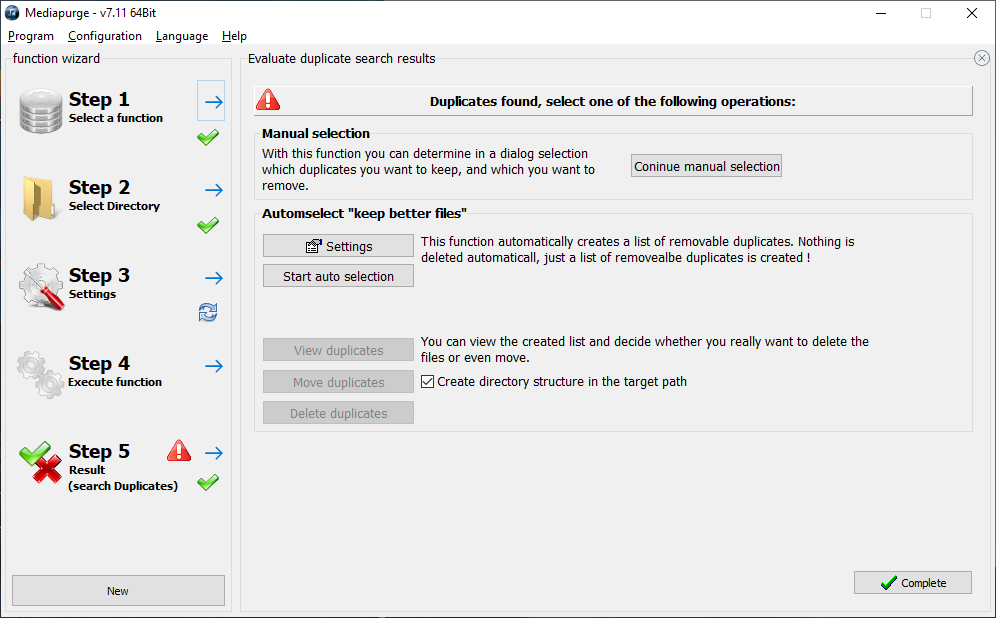
Task: Click the Mediapurge app icon in the title bar
Action: coord(12,13)
